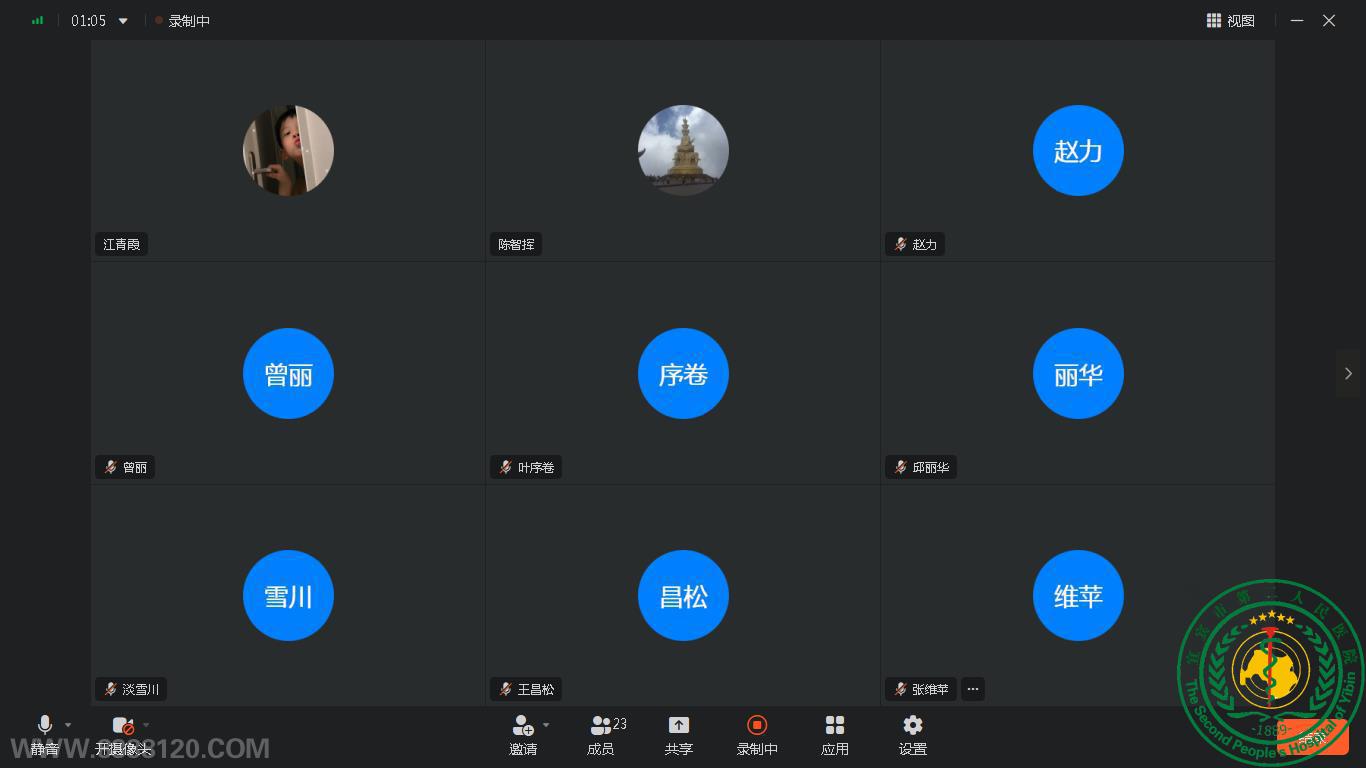
Task: Expand the arrow next to 邀请
Action: click(546, 725)
